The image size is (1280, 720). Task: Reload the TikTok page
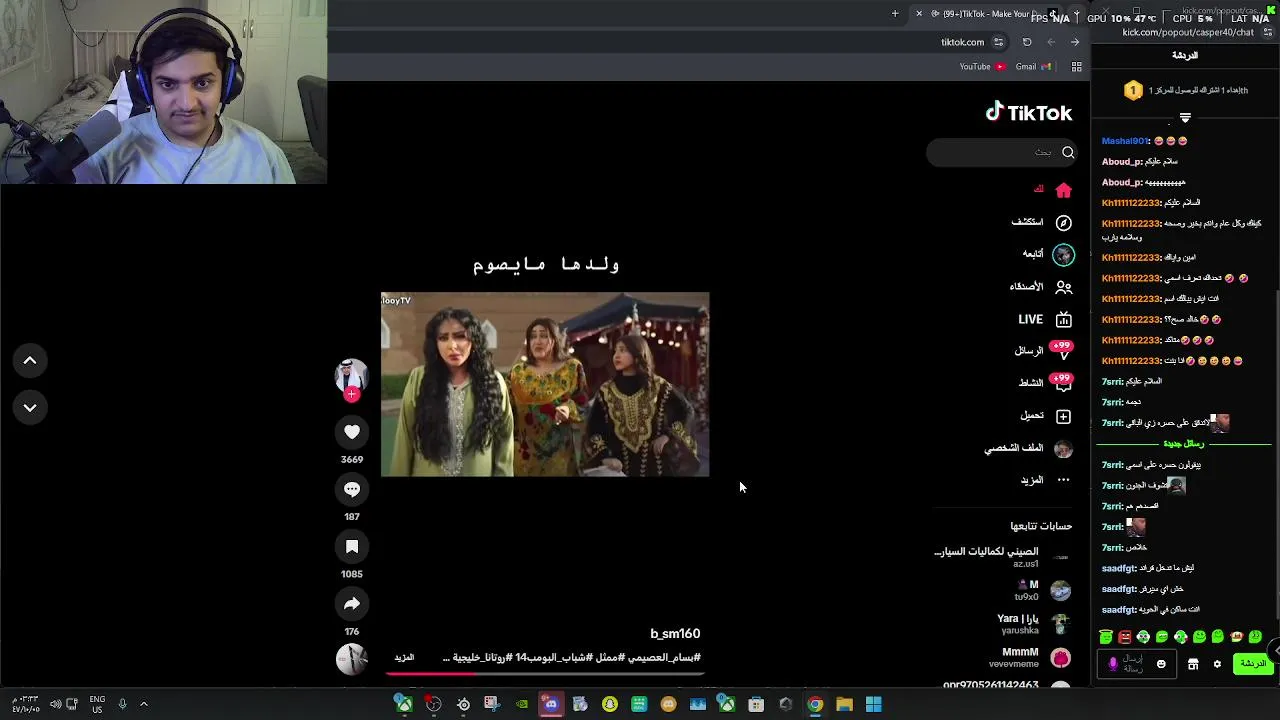[x=1027, y=42]
